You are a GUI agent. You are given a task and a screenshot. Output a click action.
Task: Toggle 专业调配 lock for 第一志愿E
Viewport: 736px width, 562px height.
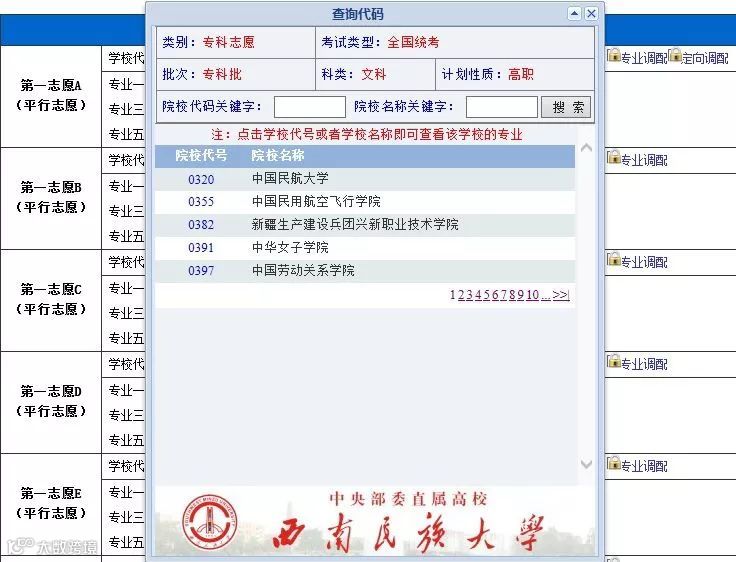[x=614, y=463]
